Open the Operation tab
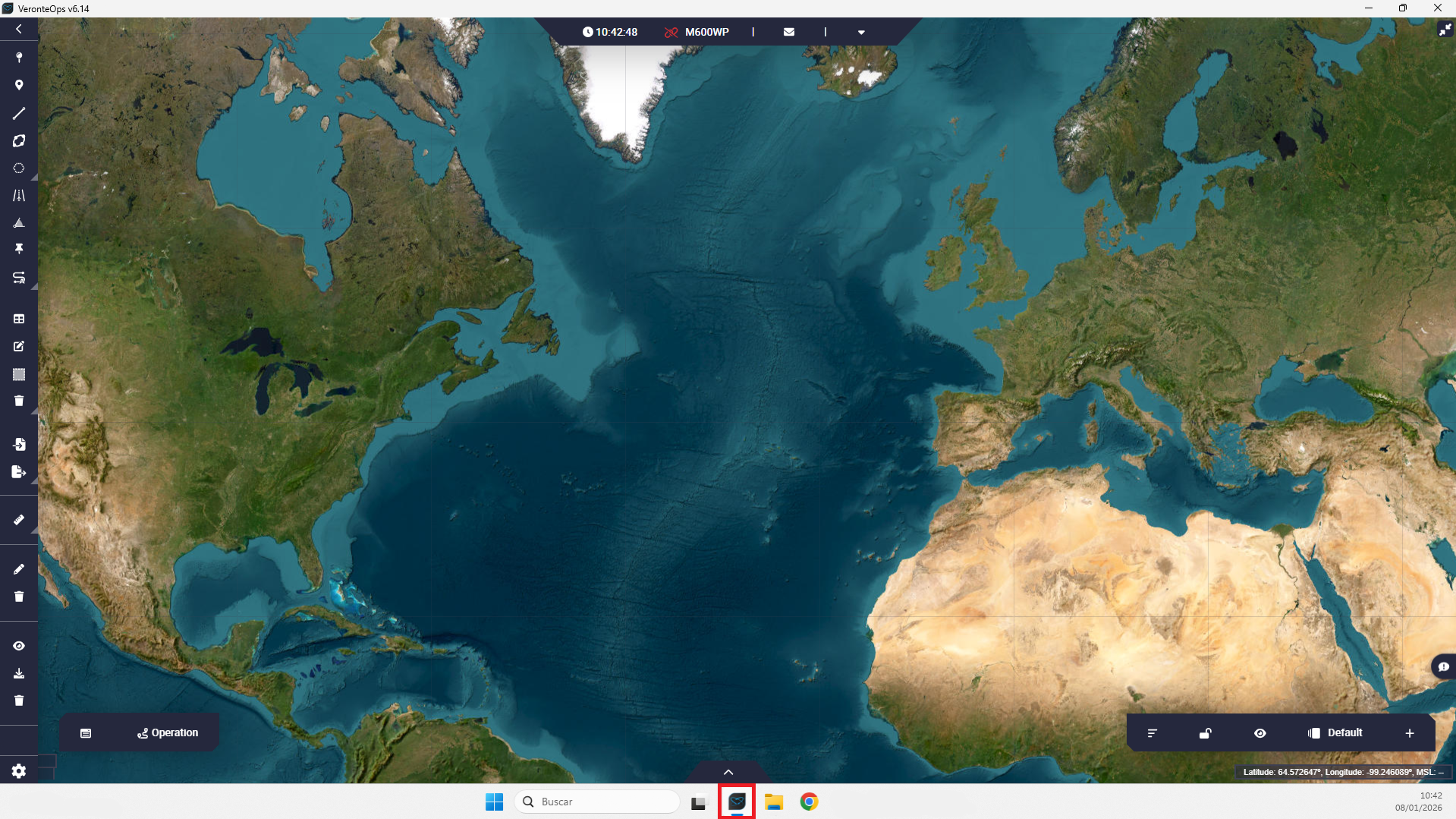 click(x=168, y=733)
